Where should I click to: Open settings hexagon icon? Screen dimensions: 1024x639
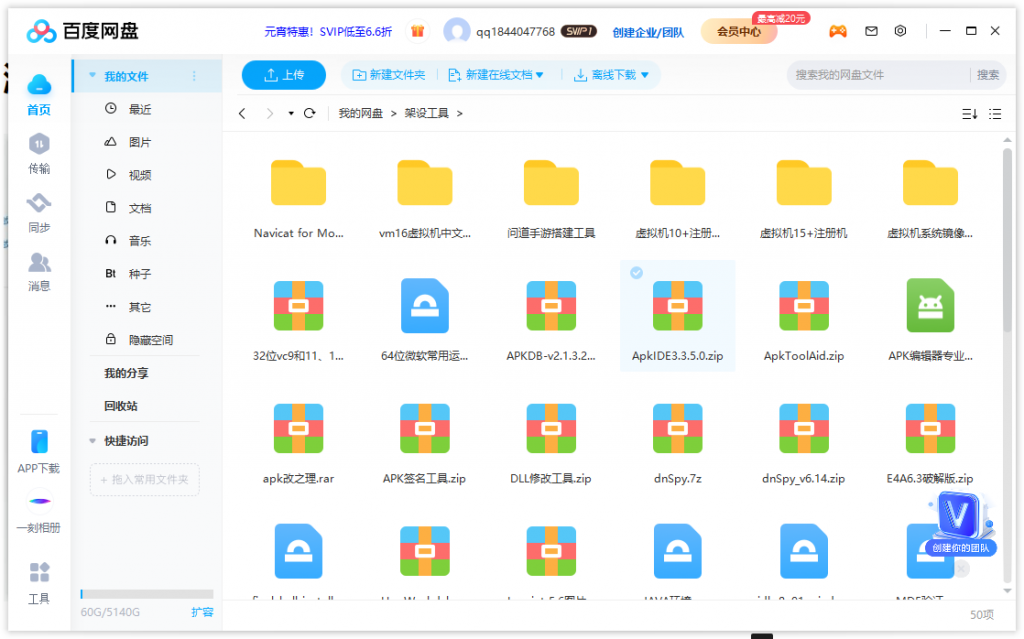900,31
